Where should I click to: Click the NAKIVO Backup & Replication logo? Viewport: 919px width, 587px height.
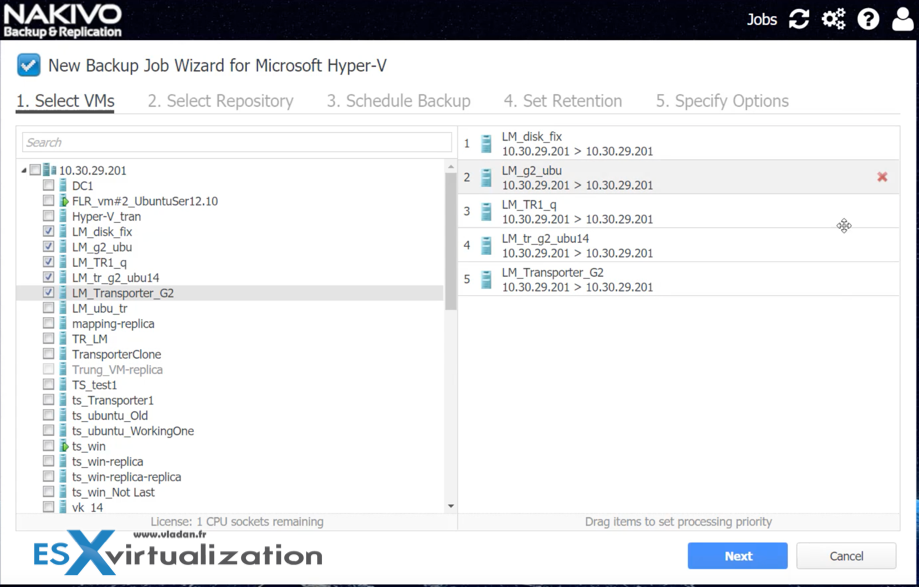[x=63, y=21]
